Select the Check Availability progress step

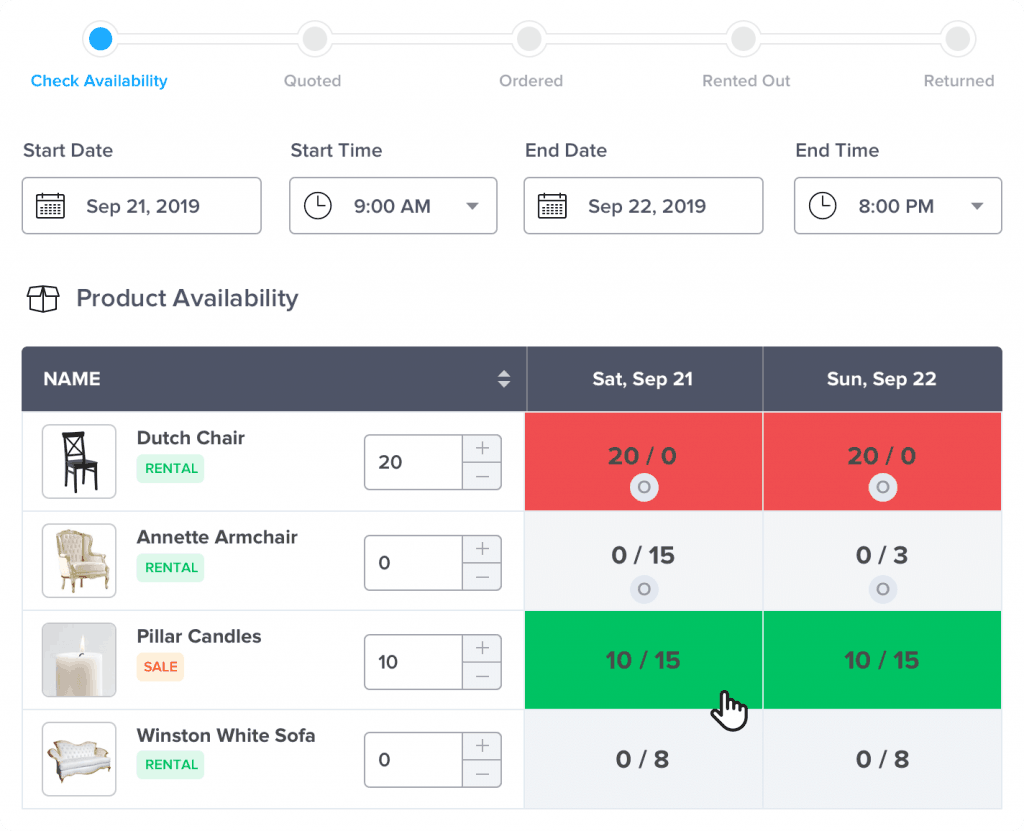coord(99,39)
